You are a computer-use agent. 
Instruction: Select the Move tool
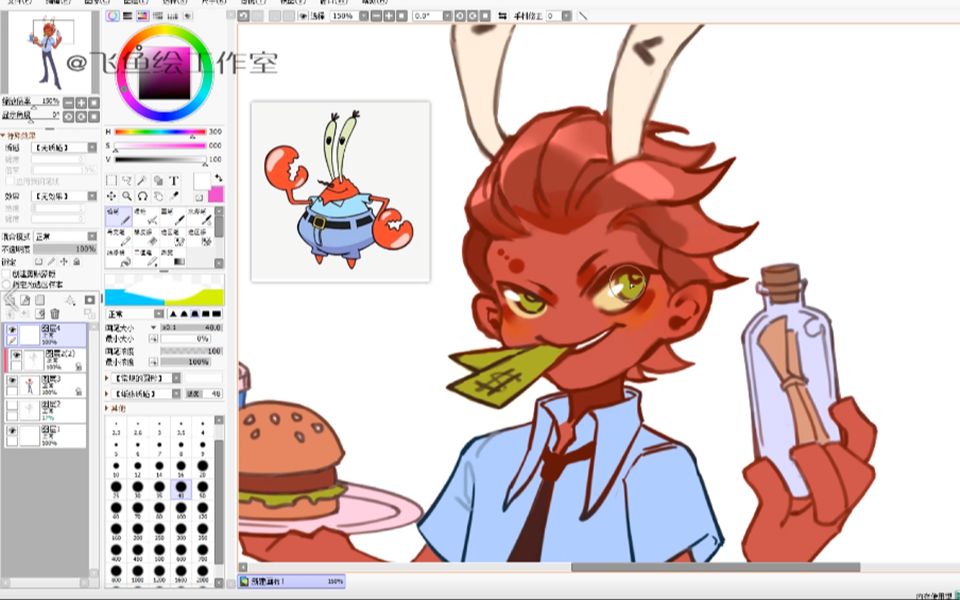(x=111, y=196)
